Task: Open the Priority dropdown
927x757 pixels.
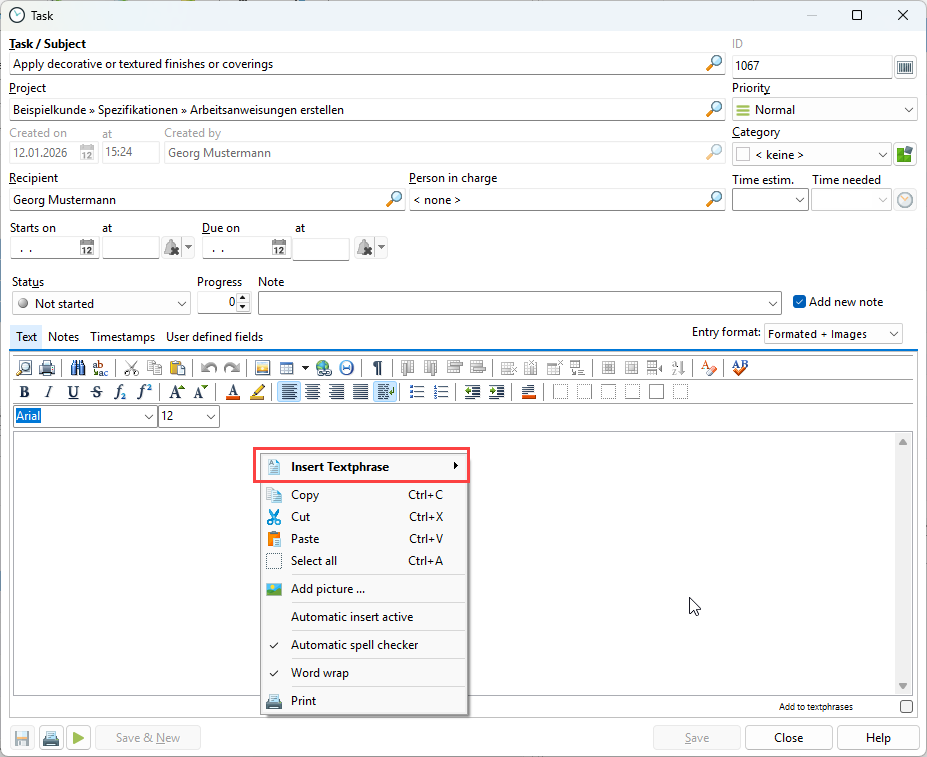Action: pos(825,110)
